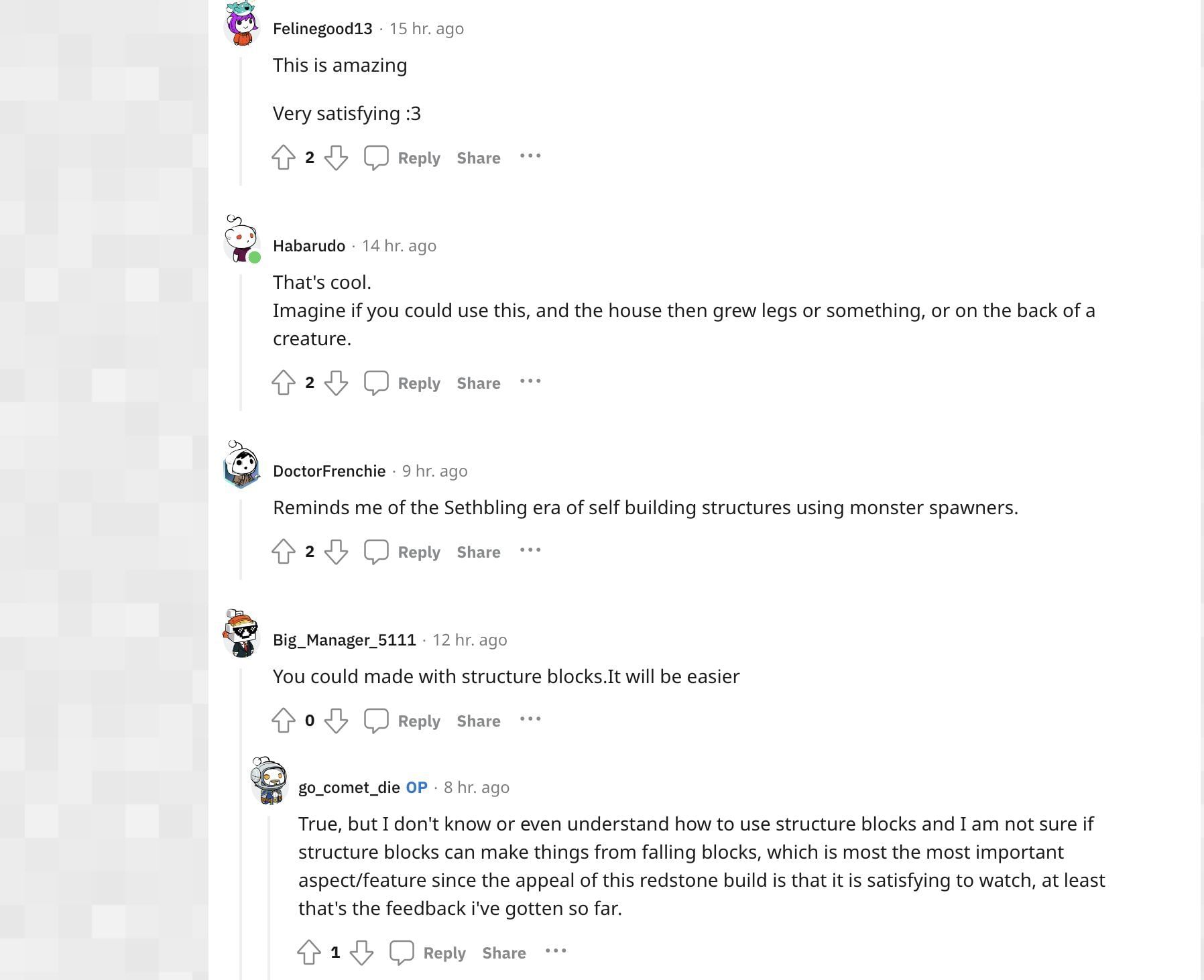Open more options menu on go_comet_die's reply
The height and width of the screenshot is (980, 1204).
click(556, 951)
